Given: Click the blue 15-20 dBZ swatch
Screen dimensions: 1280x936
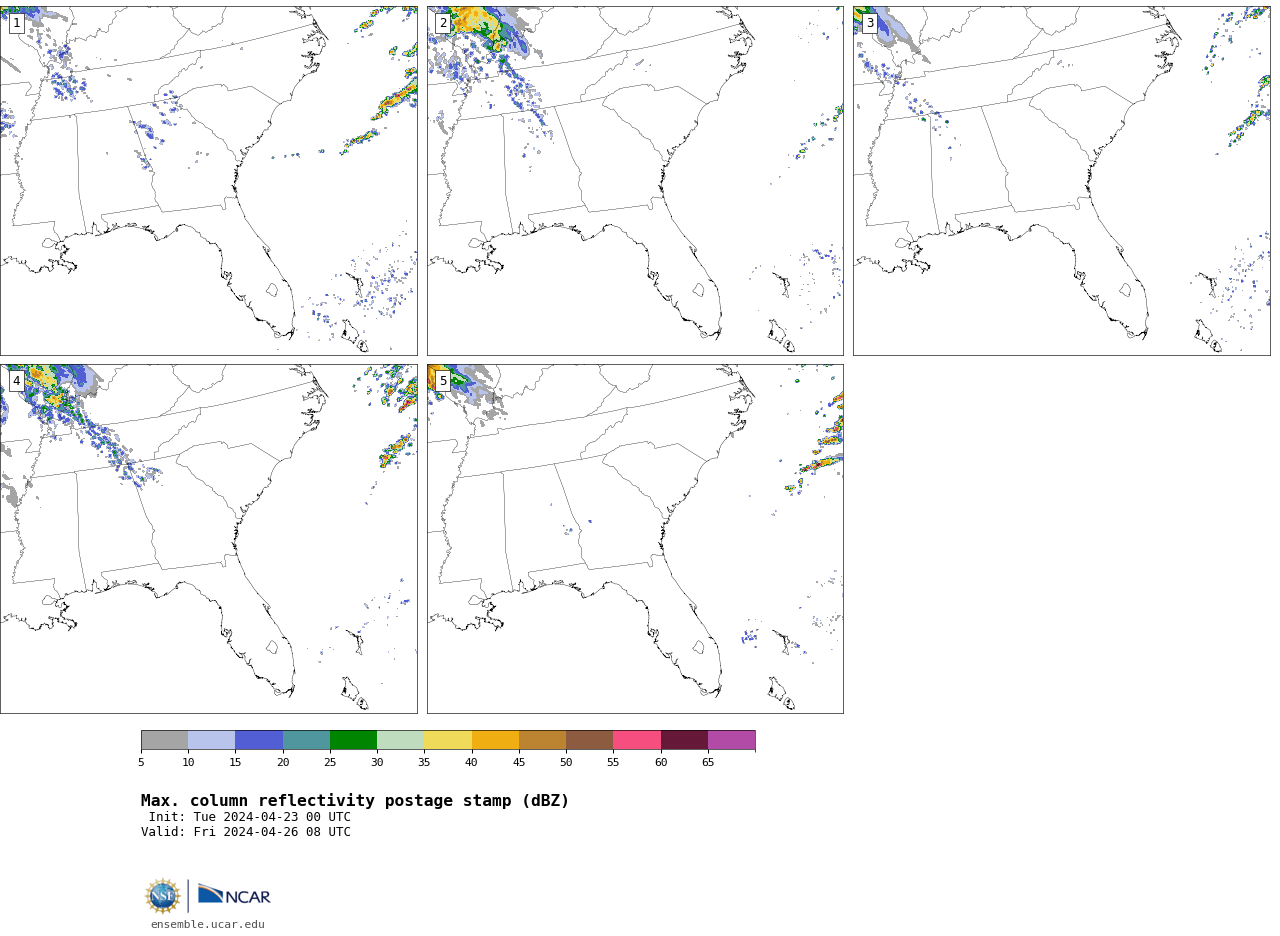Looking at the screenshot, I should tap(259, 740).
